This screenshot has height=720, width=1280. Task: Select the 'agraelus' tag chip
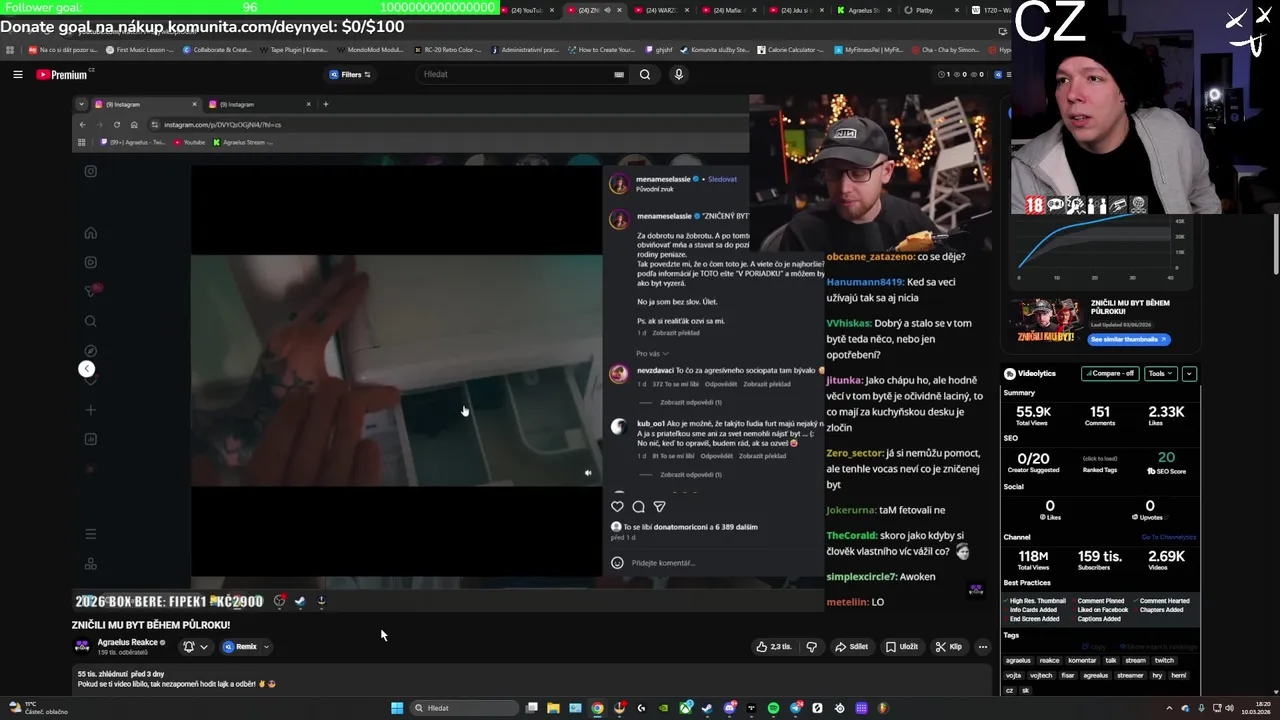tap(1018, 660)
